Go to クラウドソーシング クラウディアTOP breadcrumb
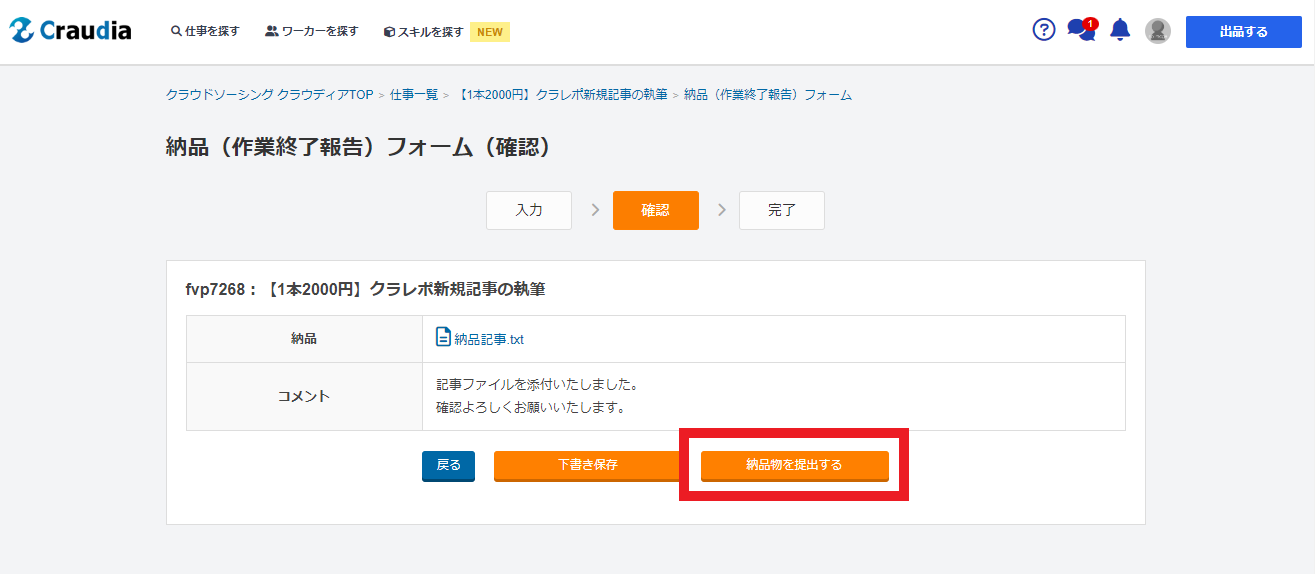The image size is (1315, 574). click(x=269, y=95)
